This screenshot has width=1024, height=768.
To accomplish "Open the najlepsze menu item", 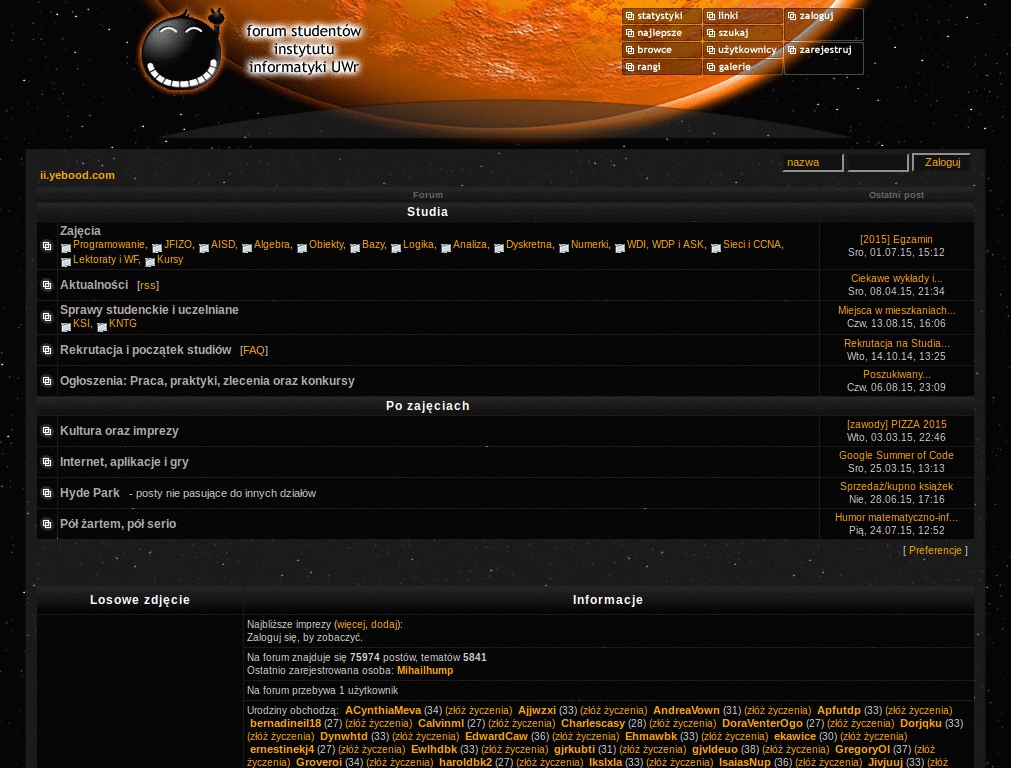I will (661, 33).
